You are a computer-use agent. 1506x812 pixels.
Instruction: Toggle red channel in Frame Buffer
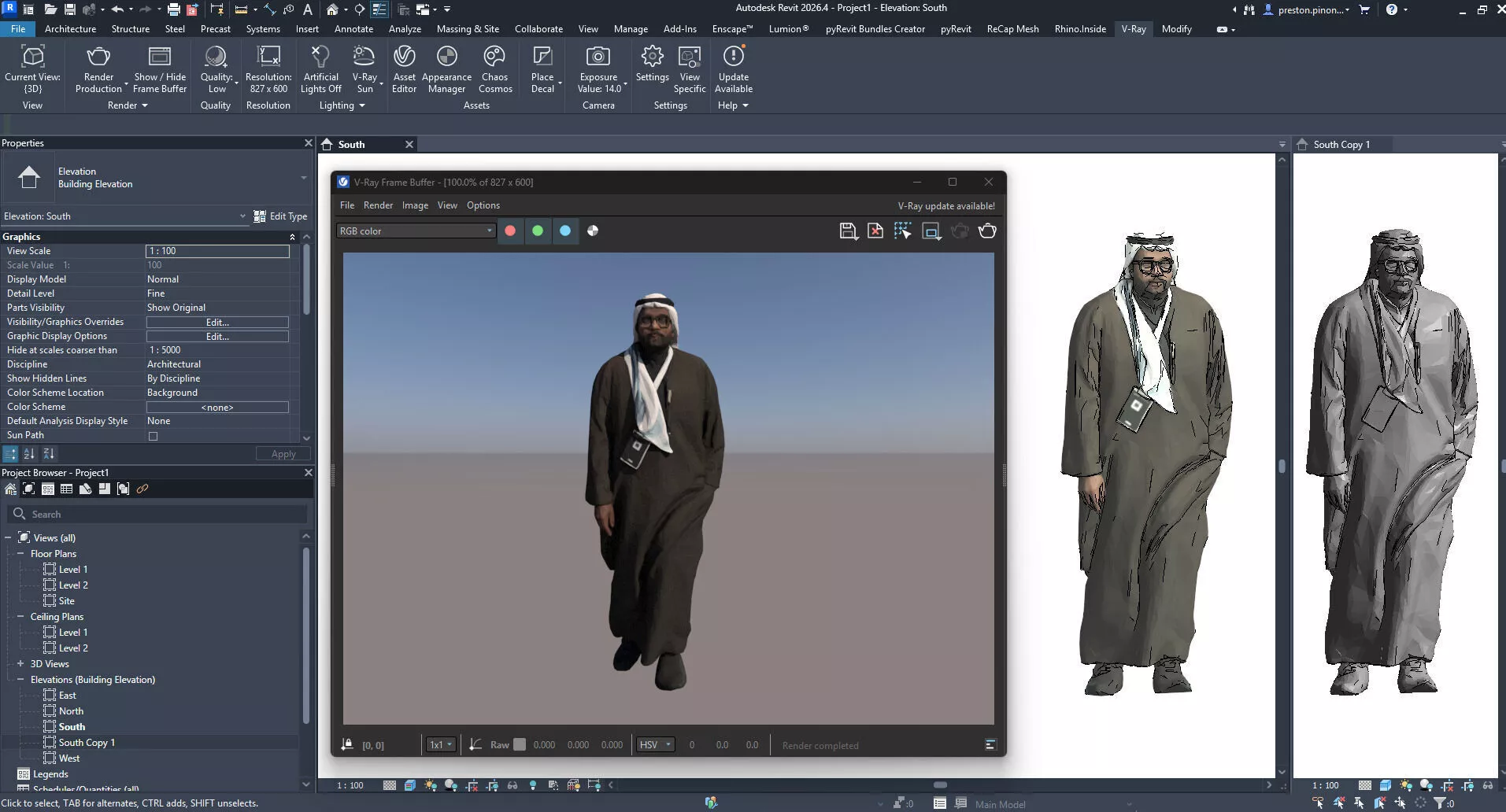click(x=510, y=231)
